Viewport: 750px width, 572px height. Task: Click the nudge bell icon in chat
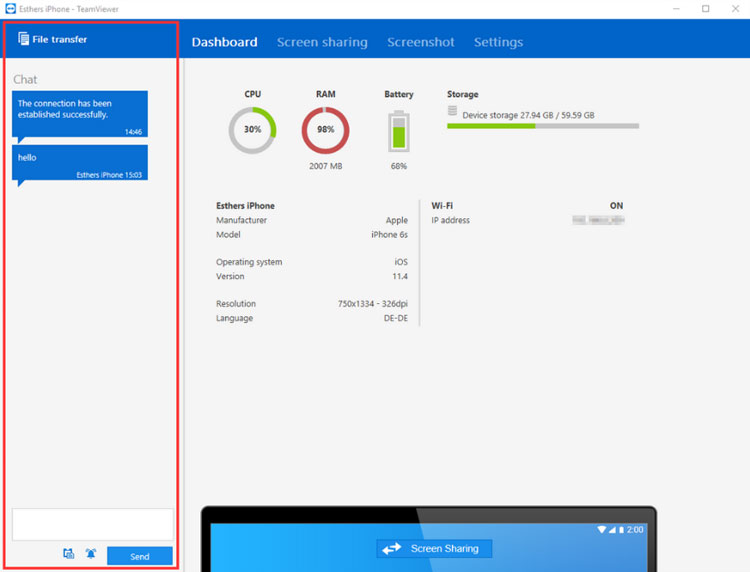click(x=91, y=554)
